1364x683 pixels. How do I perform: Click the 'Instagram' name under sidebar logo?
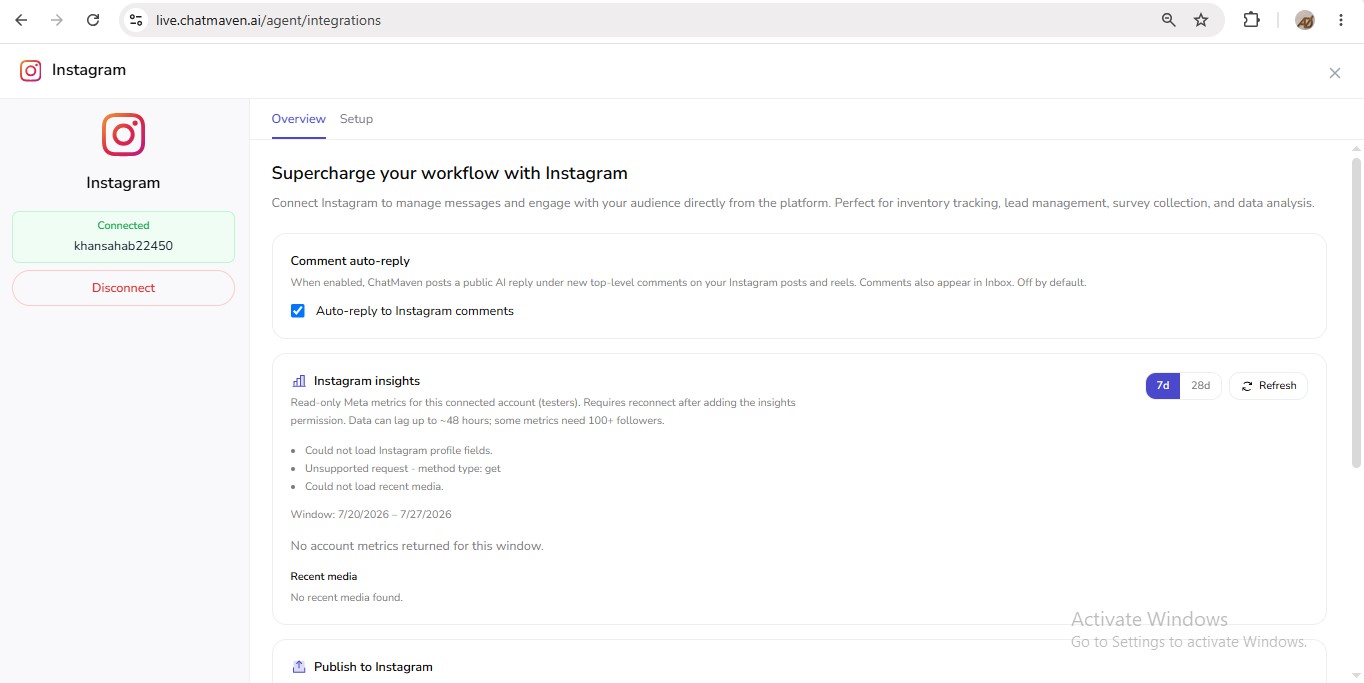pos(124,183)
